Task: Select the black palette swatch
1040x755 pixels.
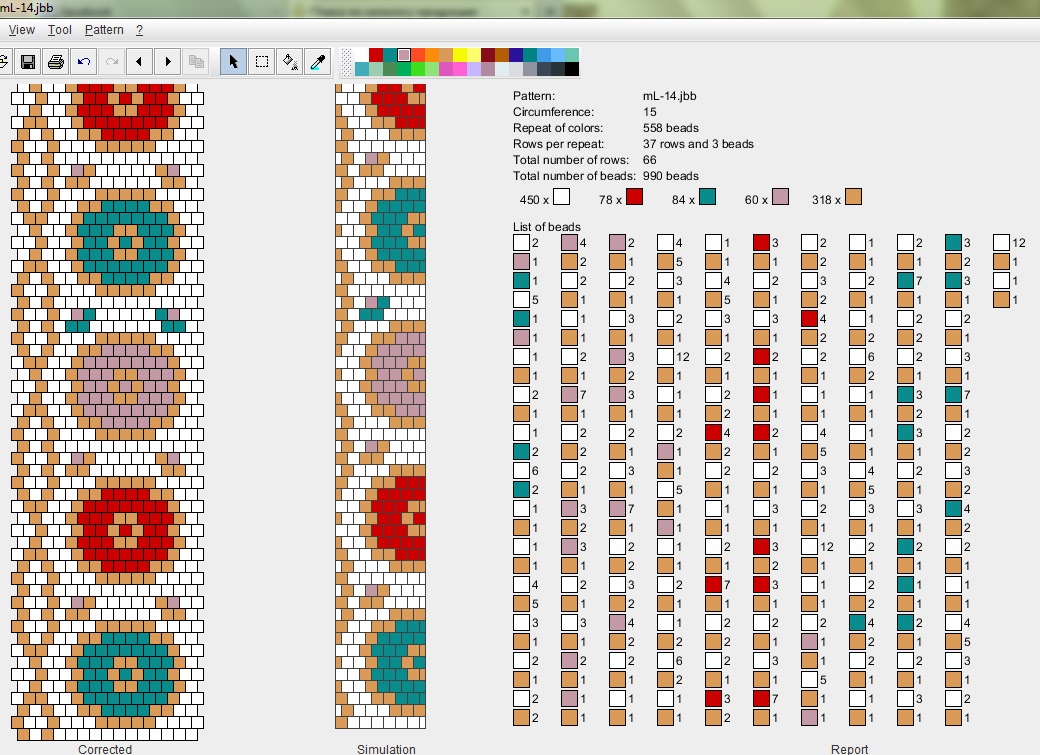Action: pos(572,69)
